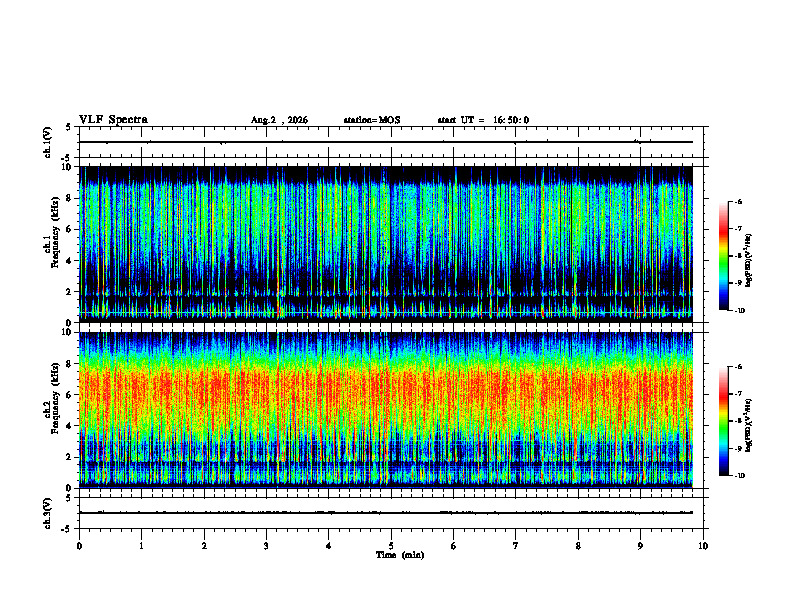Image resolution: width=792 pixels, height=612 pixels.
Task: Click the time axis tick label "5"
Action: pyautogui.click(x=391, y=546)
